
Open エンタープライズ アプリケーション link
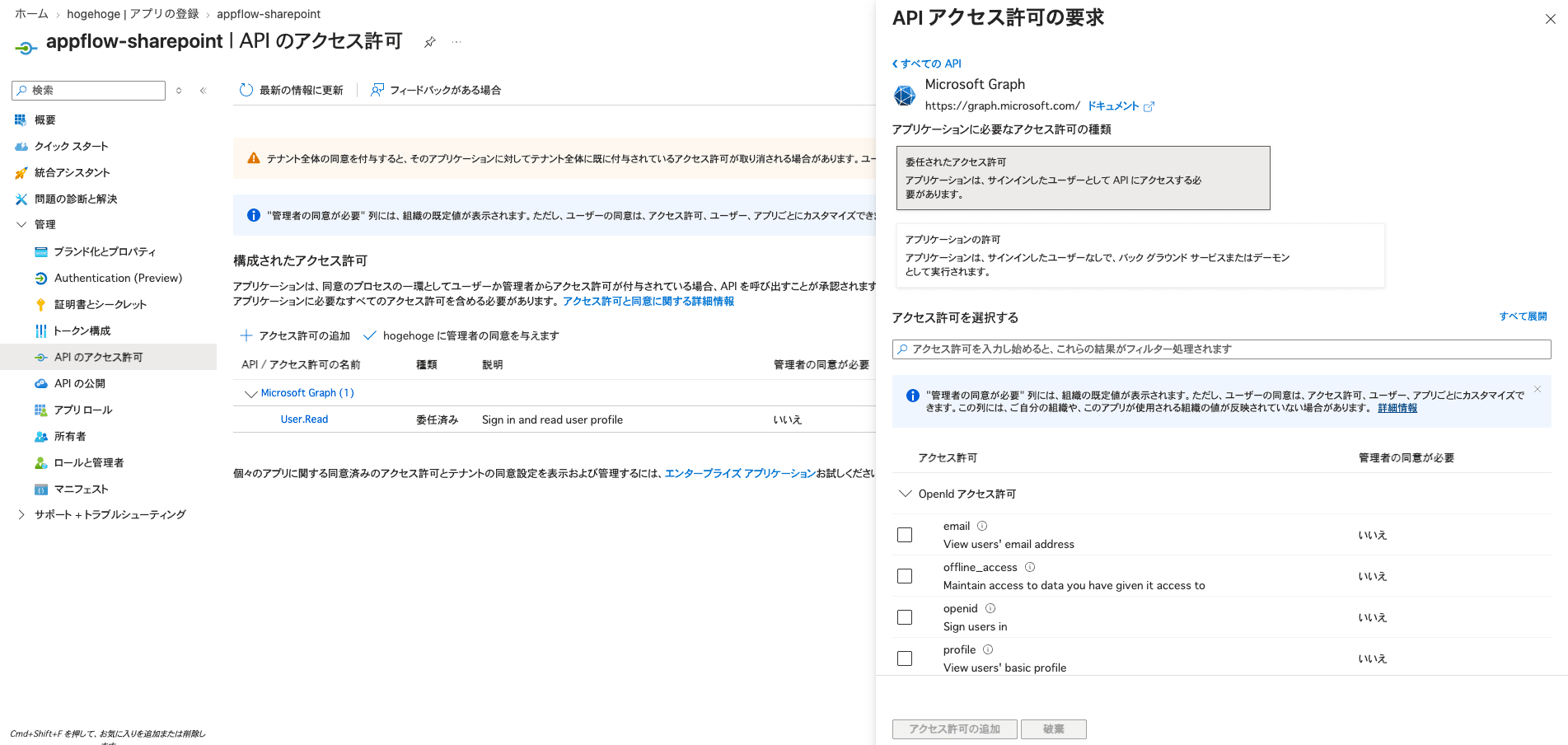coord(740,473)
